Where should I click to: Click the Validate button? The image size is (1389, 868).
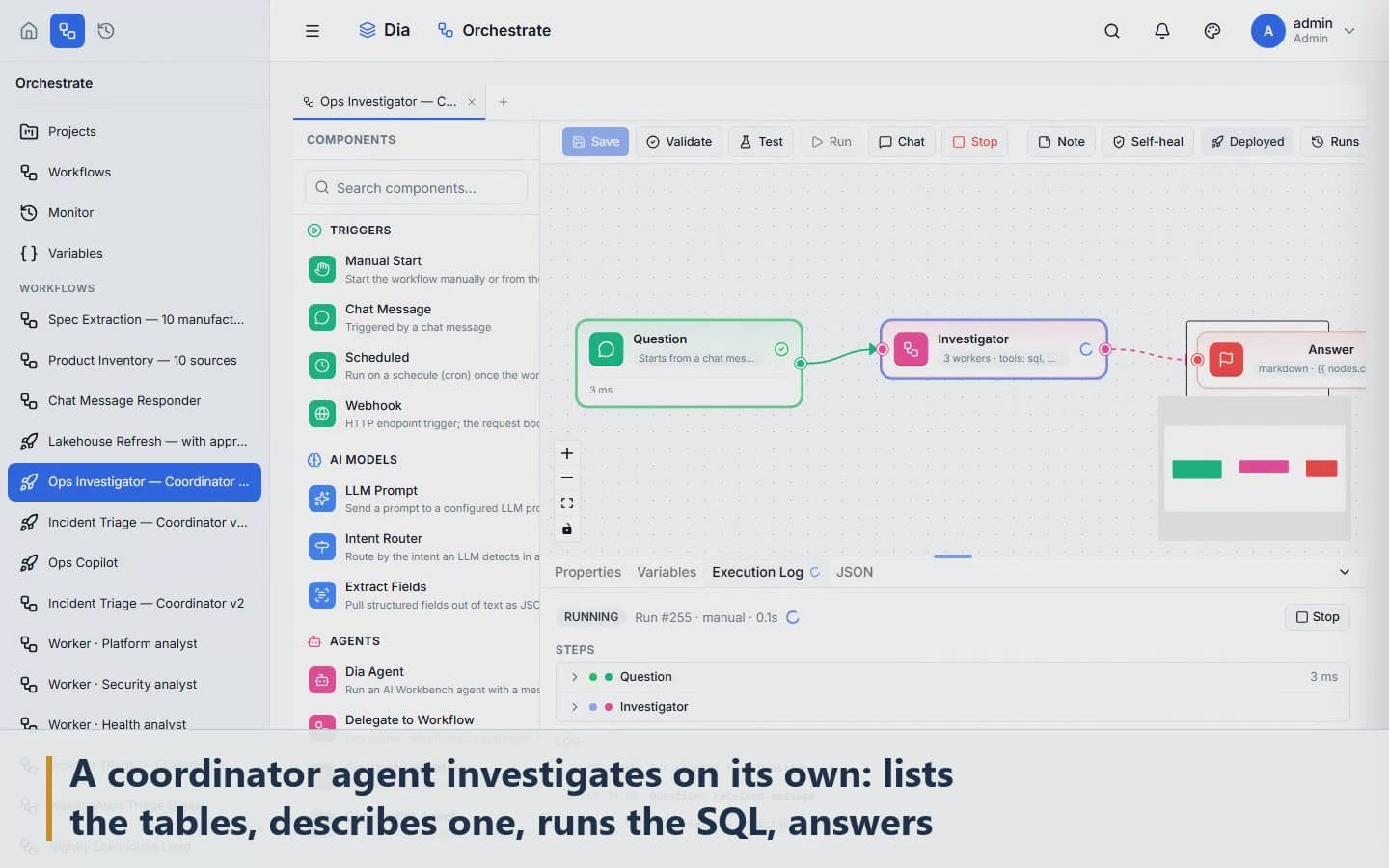pos(679,142)
